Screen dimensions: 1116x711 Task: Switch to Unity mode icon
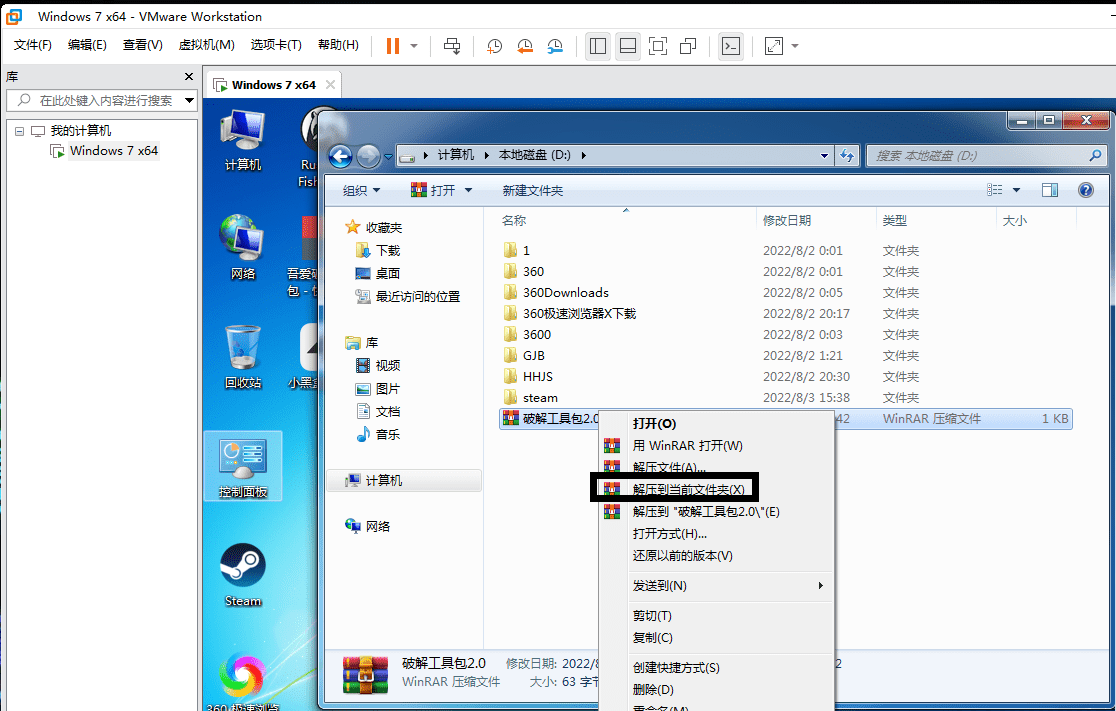click(688, 46)
